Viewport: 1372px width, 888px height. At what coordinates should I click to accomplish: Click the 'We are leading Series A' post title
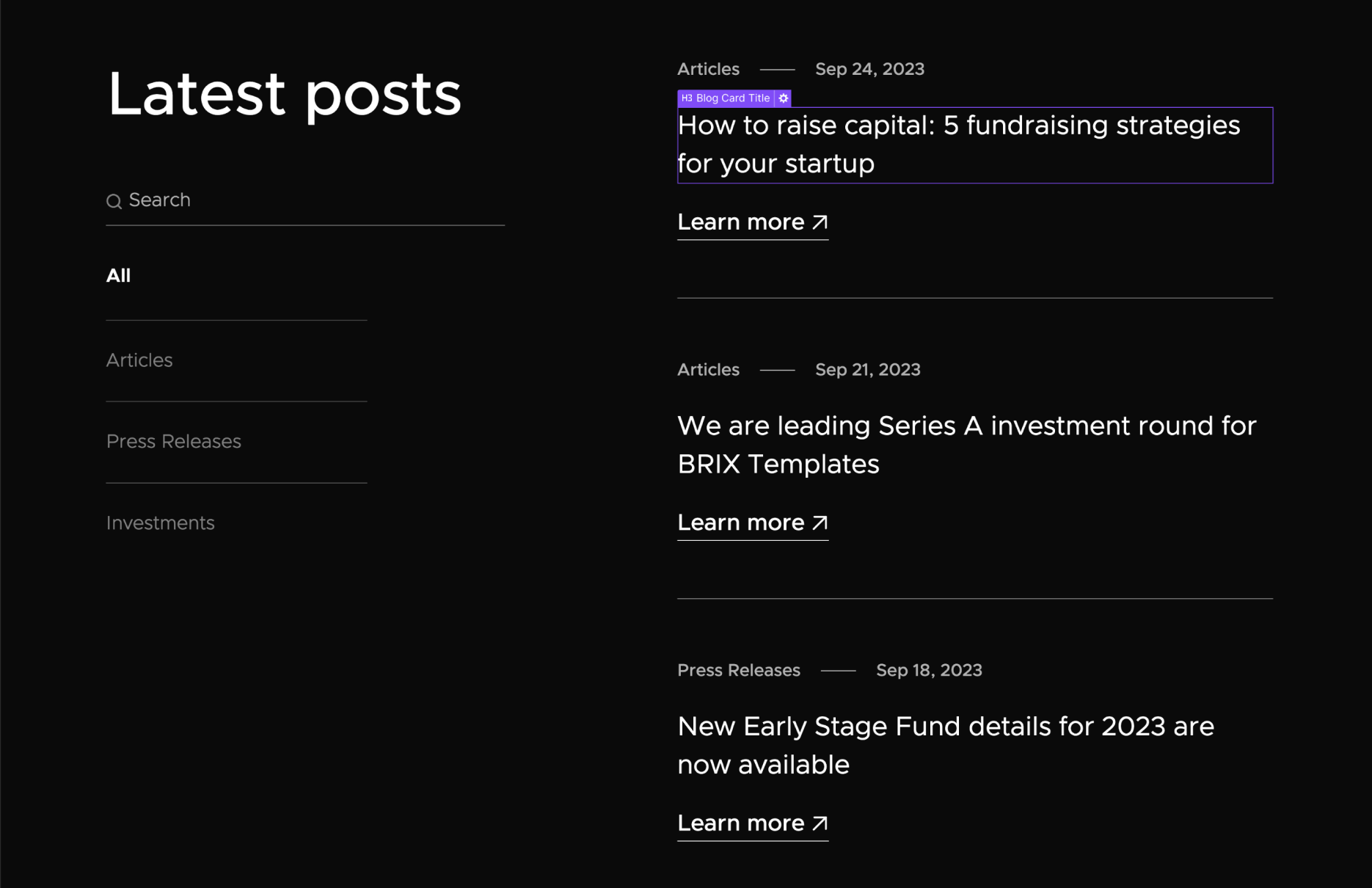point(966,444)
